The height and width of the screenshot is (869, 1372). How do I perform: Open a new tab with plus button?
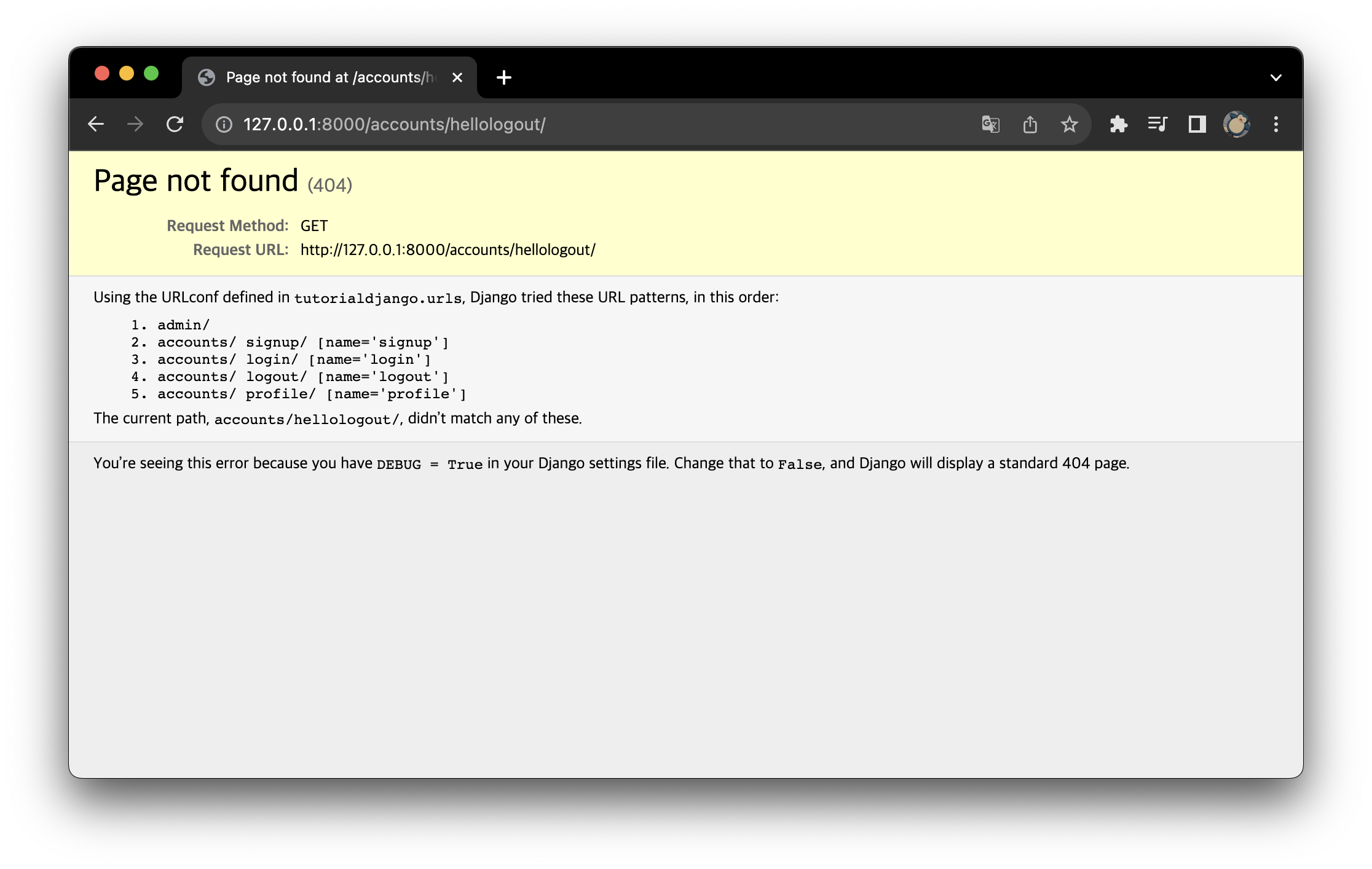point(504,77)
